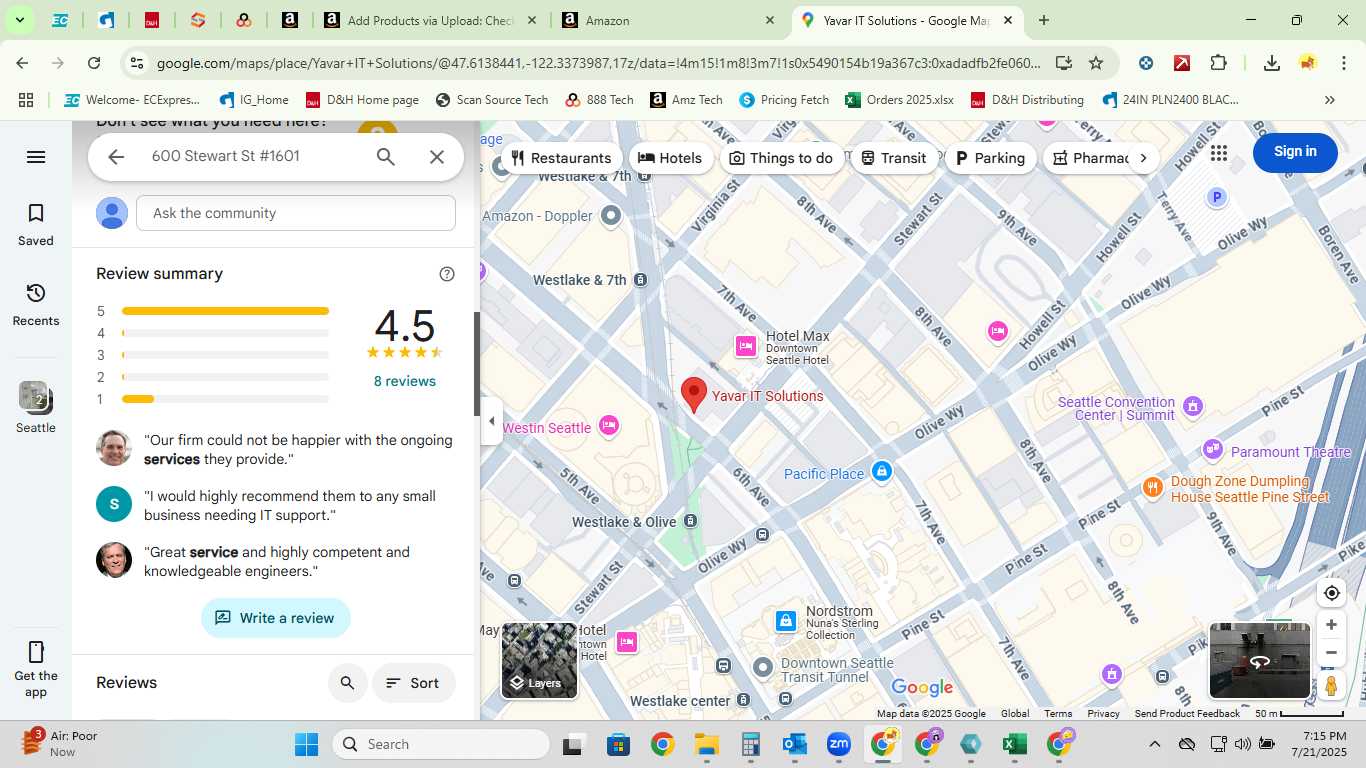Viewport: 1366px width, 768px height.
Task: Open Windows Start menu
Action: (x=306, y=744)
